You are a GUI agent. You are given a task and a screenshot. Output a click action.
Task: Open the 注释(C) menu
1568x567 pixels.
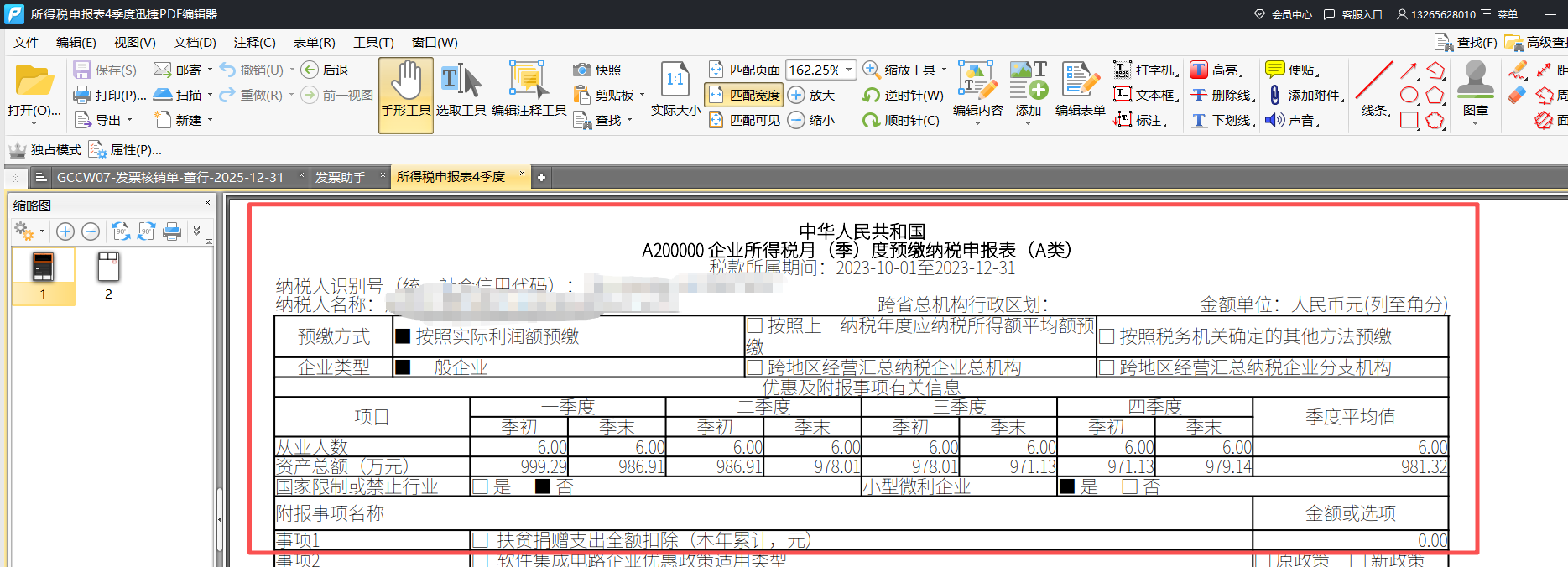[255, 42]
